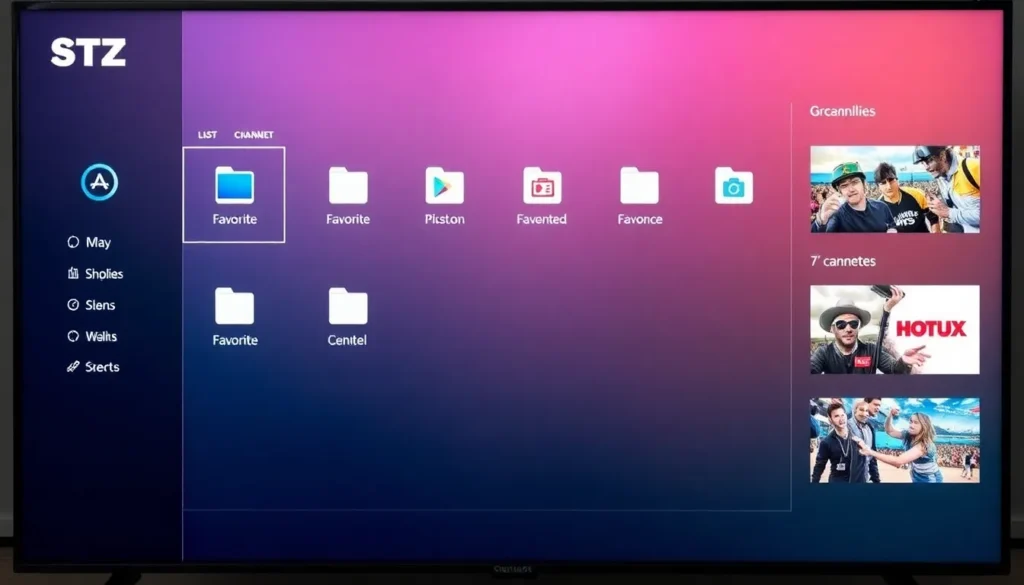Viewport: 1024px width, 585px height.
Task: Launch the teal camera app icon
Action: (733, 186)
